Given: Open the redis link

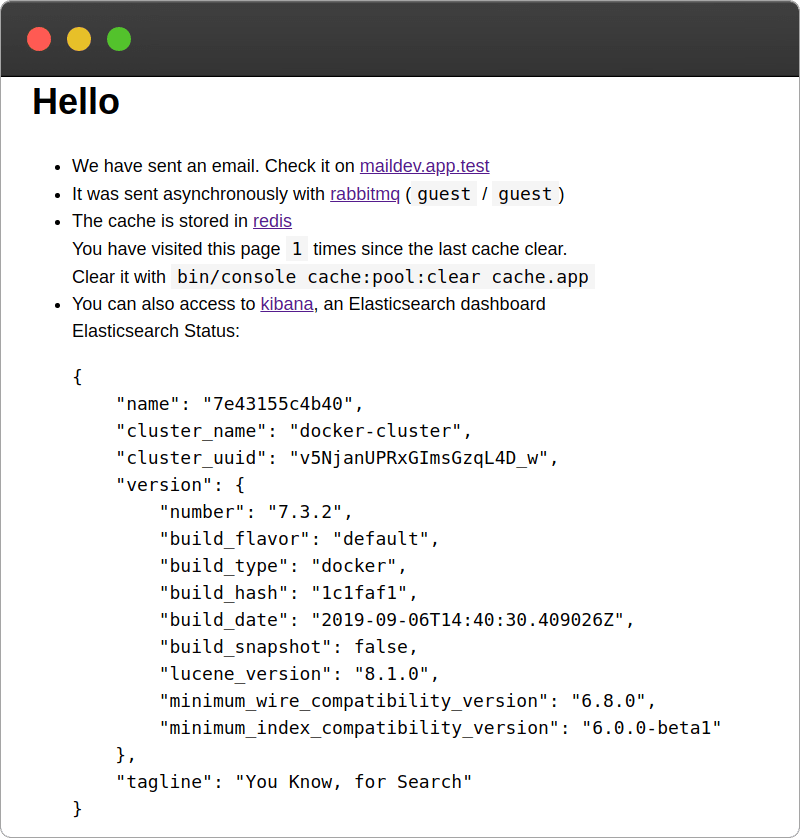Looking at the screenshot, I should pos(272,221).
